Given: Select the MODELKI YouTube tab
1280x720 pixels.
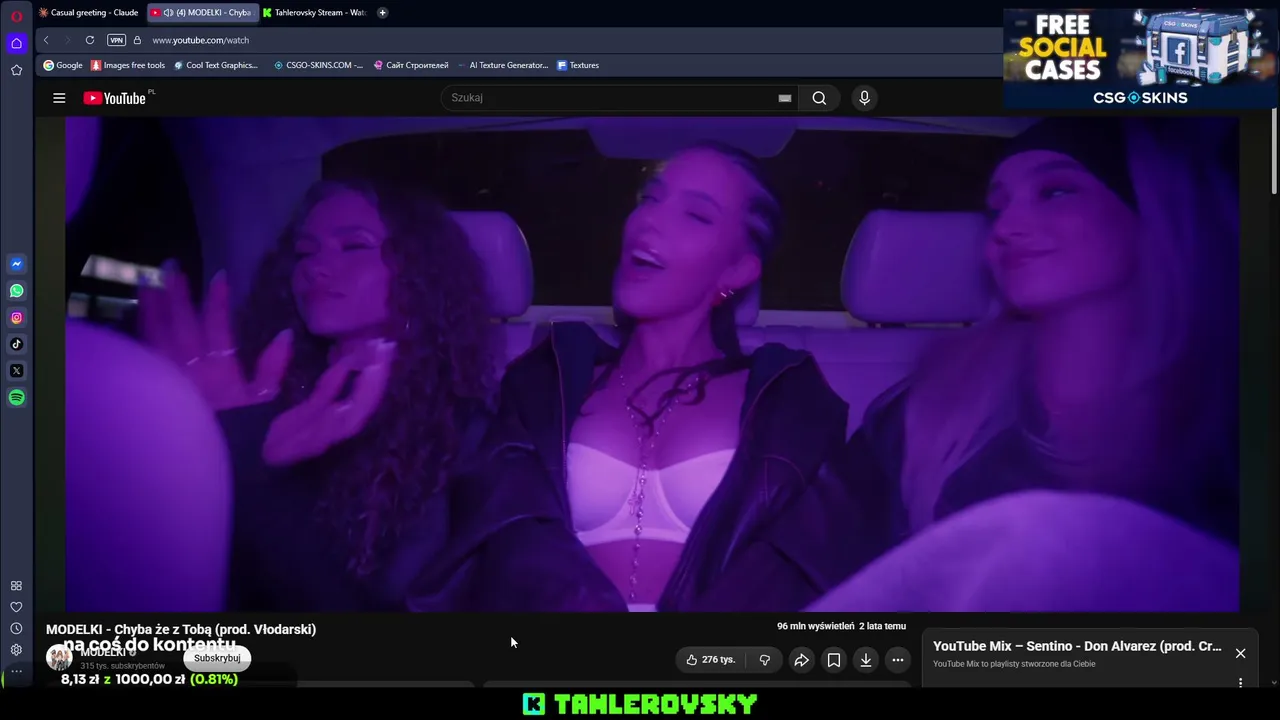Looking at the screenshot, I should pos(203,13).
